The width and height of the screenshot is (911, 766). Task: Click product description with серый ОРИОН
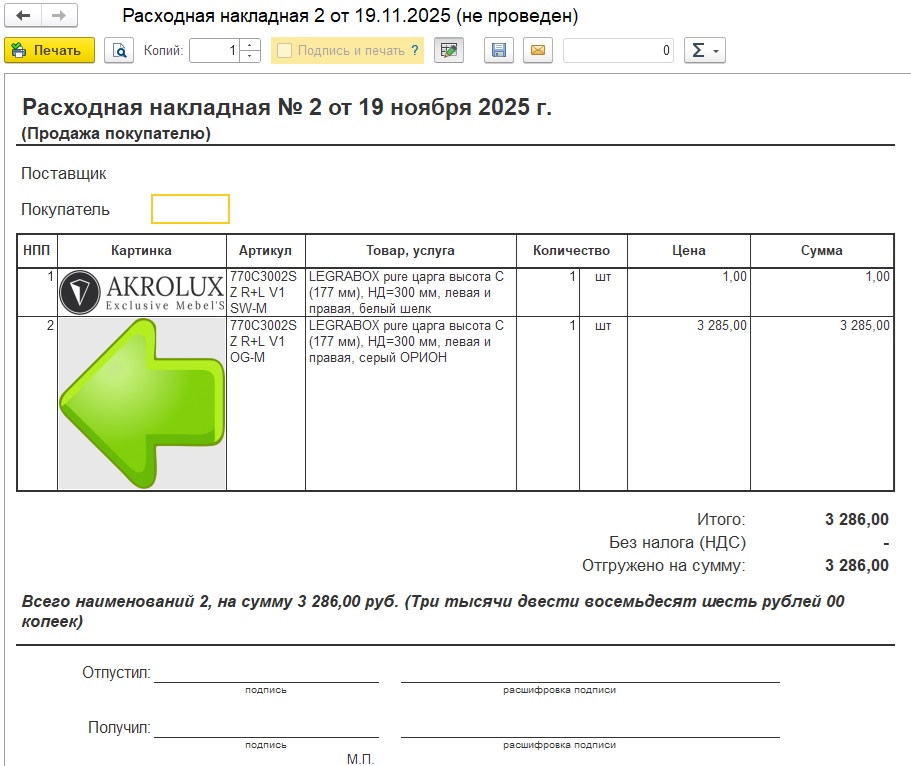[x=411, y=403]
